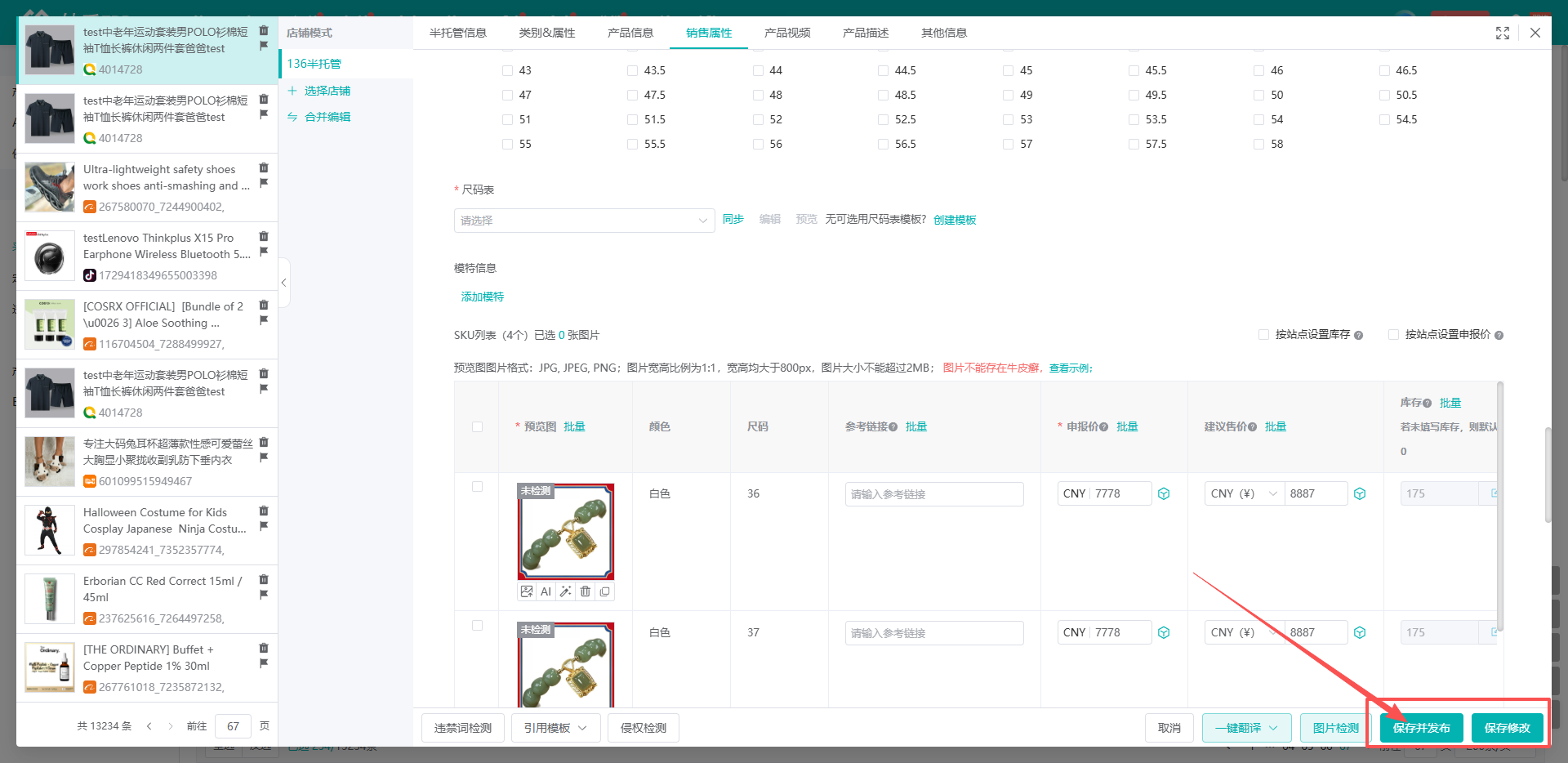1568x763 pixels.
Task: Collapse the left product list panel
Action: (283, 283)
